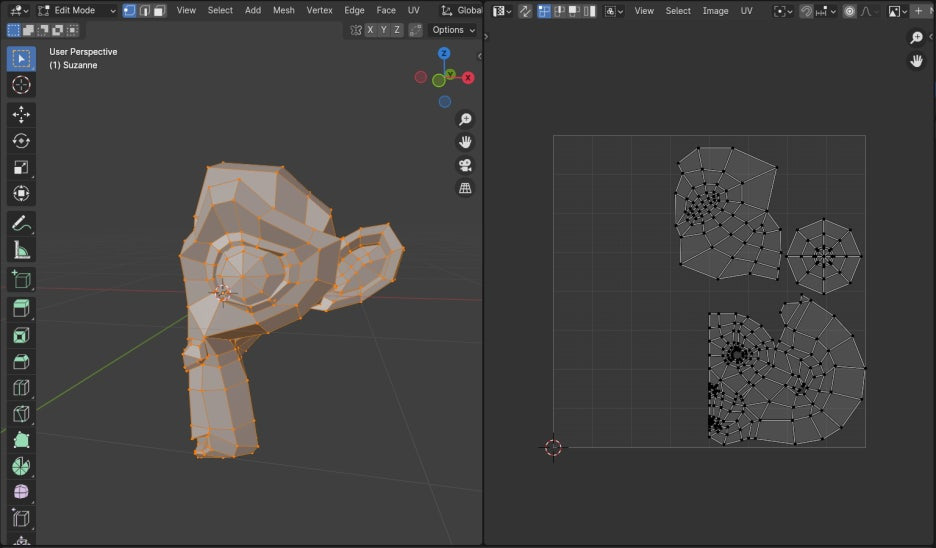936x548 pixels.
Task: Select the Scale tool
Action: coord(21,167)
